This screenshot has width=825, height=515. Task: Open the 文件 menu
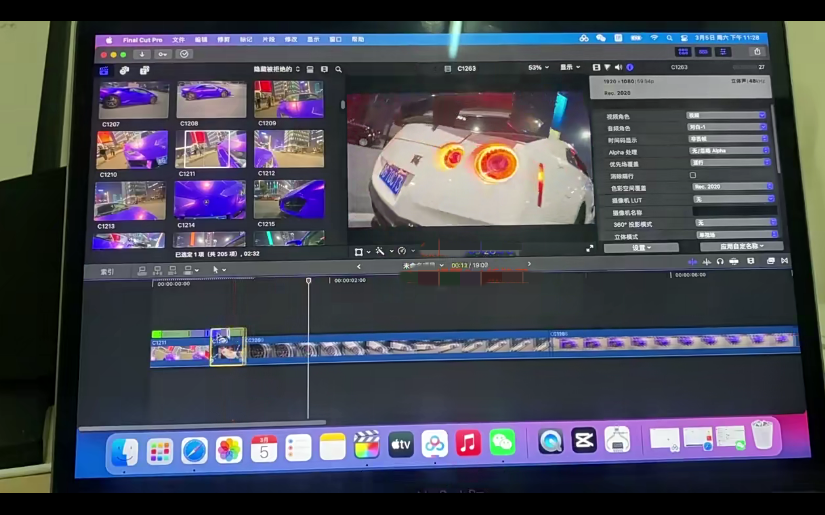(x=179, y=39)
